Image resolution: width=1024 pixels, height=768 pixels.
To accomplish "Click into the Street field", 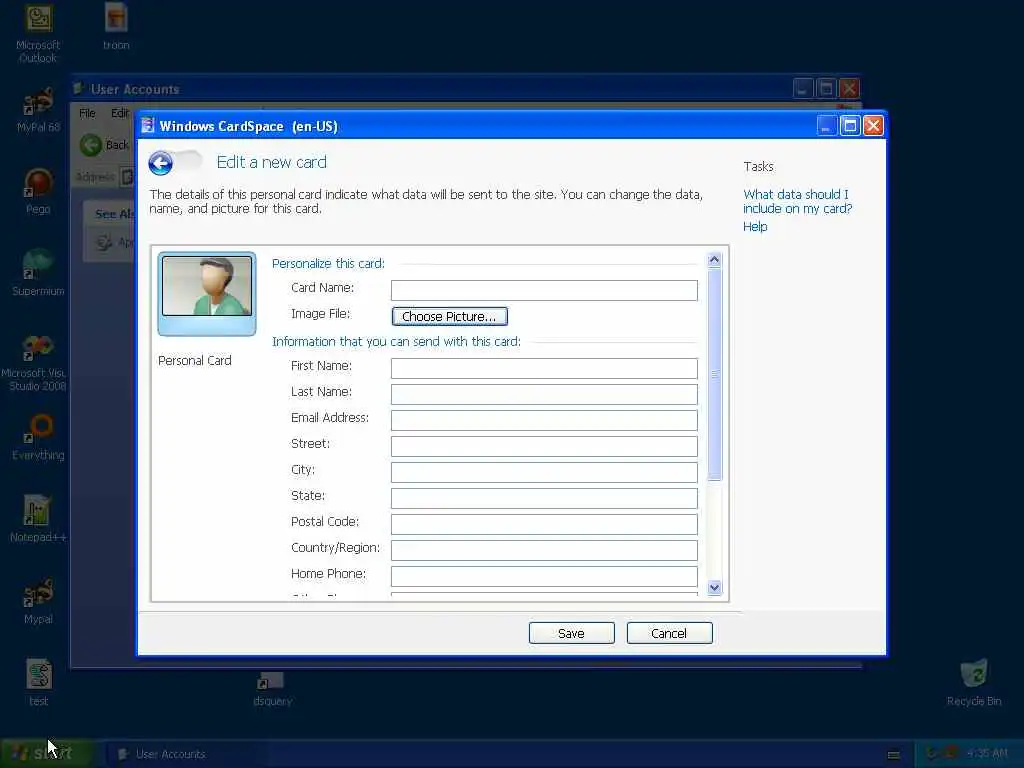I will pyautogui.click(x=544, y=447).
